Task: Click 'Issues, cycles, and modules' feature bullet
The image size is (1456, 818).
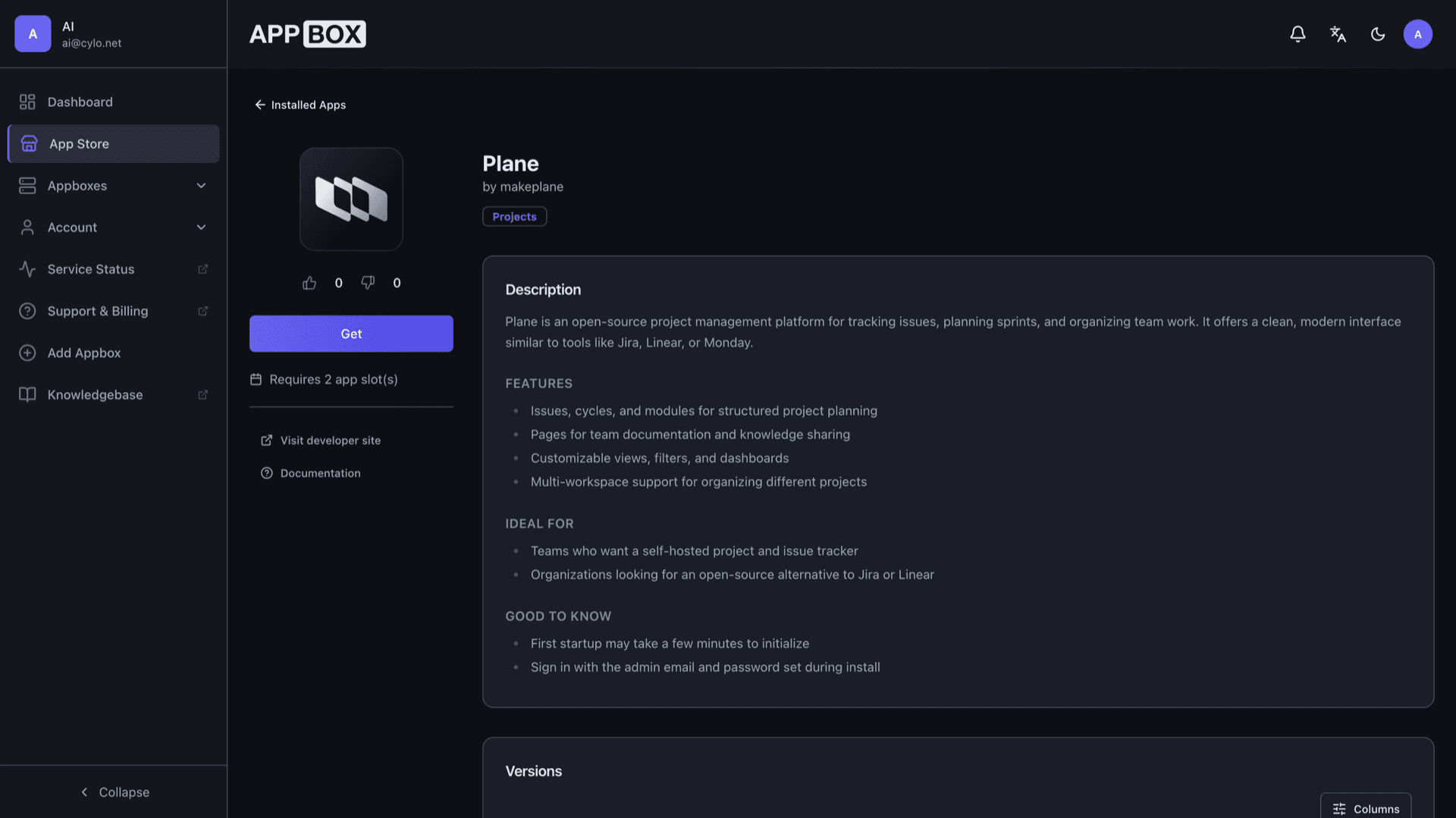Action: 704,411
